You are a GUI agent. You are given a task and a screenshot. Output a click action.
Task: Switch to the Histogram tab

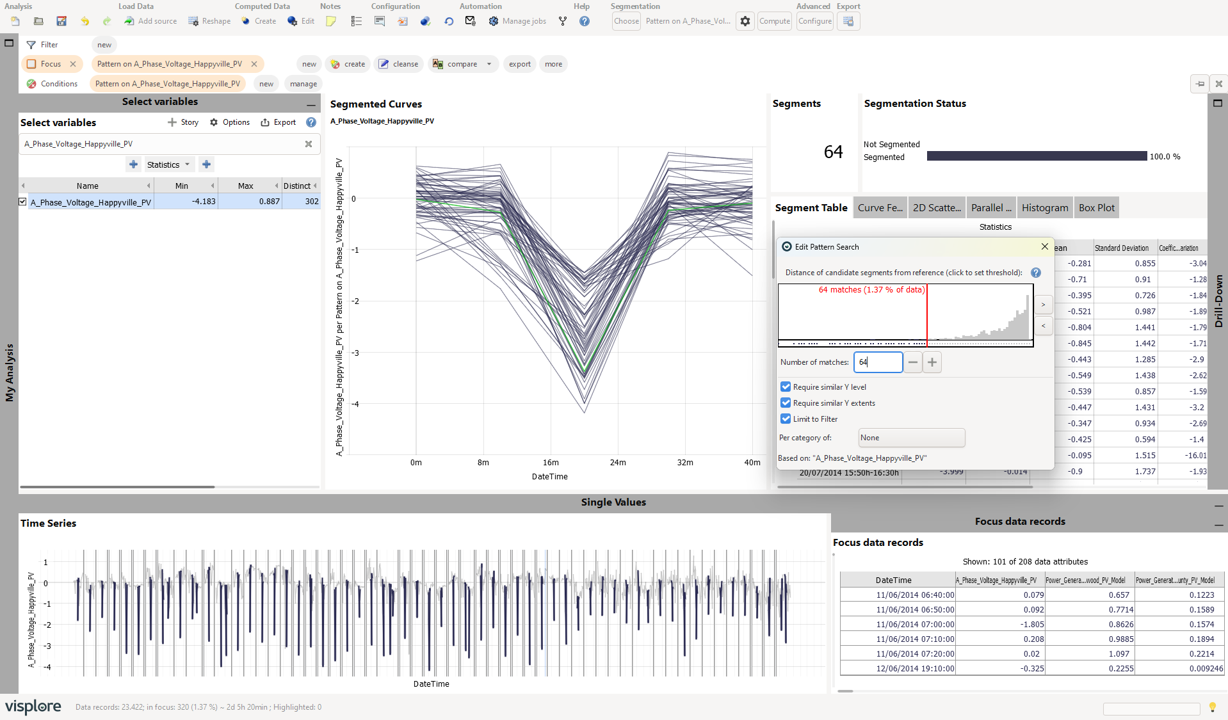(1045, 208)
